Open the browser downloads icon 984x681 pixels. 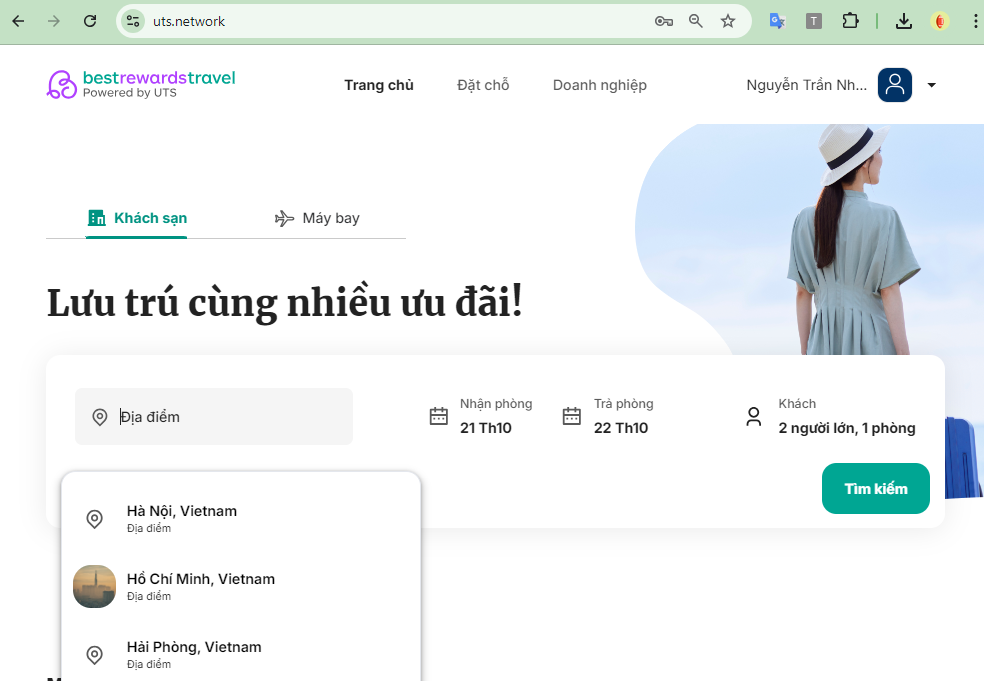[904, 21]
